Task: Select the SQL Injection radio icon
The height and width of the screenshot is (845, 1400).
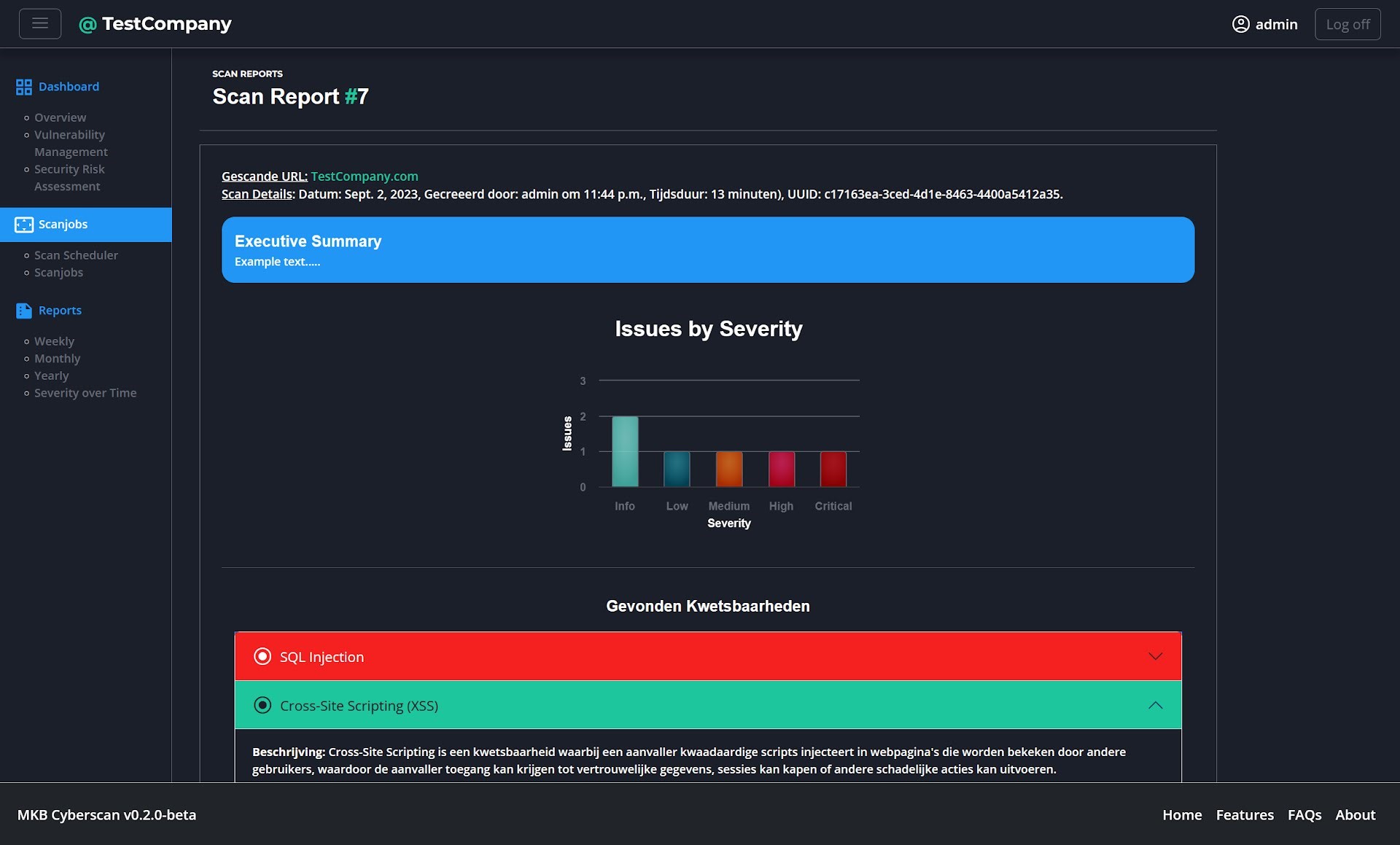Action: point(262,656)
